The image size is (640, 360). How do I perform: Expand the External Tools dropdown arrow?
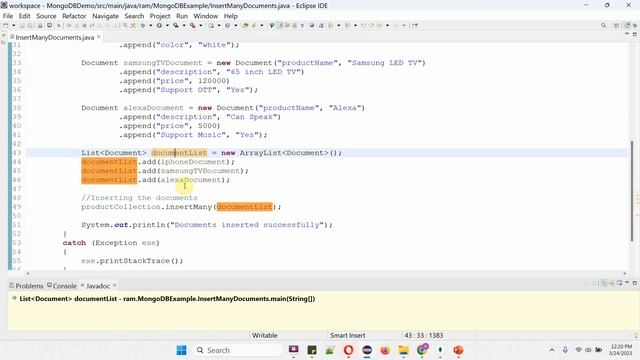(200, 25)
